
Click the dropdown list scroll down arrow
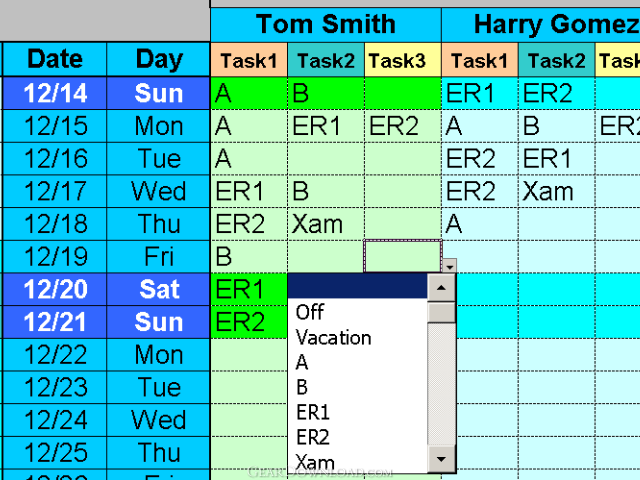coord(441,459)
